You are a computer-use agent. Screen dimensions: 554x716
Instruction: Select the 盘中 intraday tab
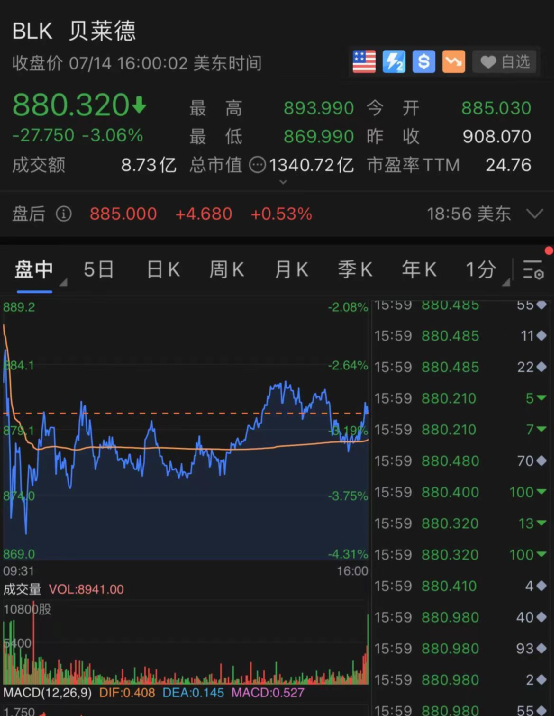click(34, 269)
